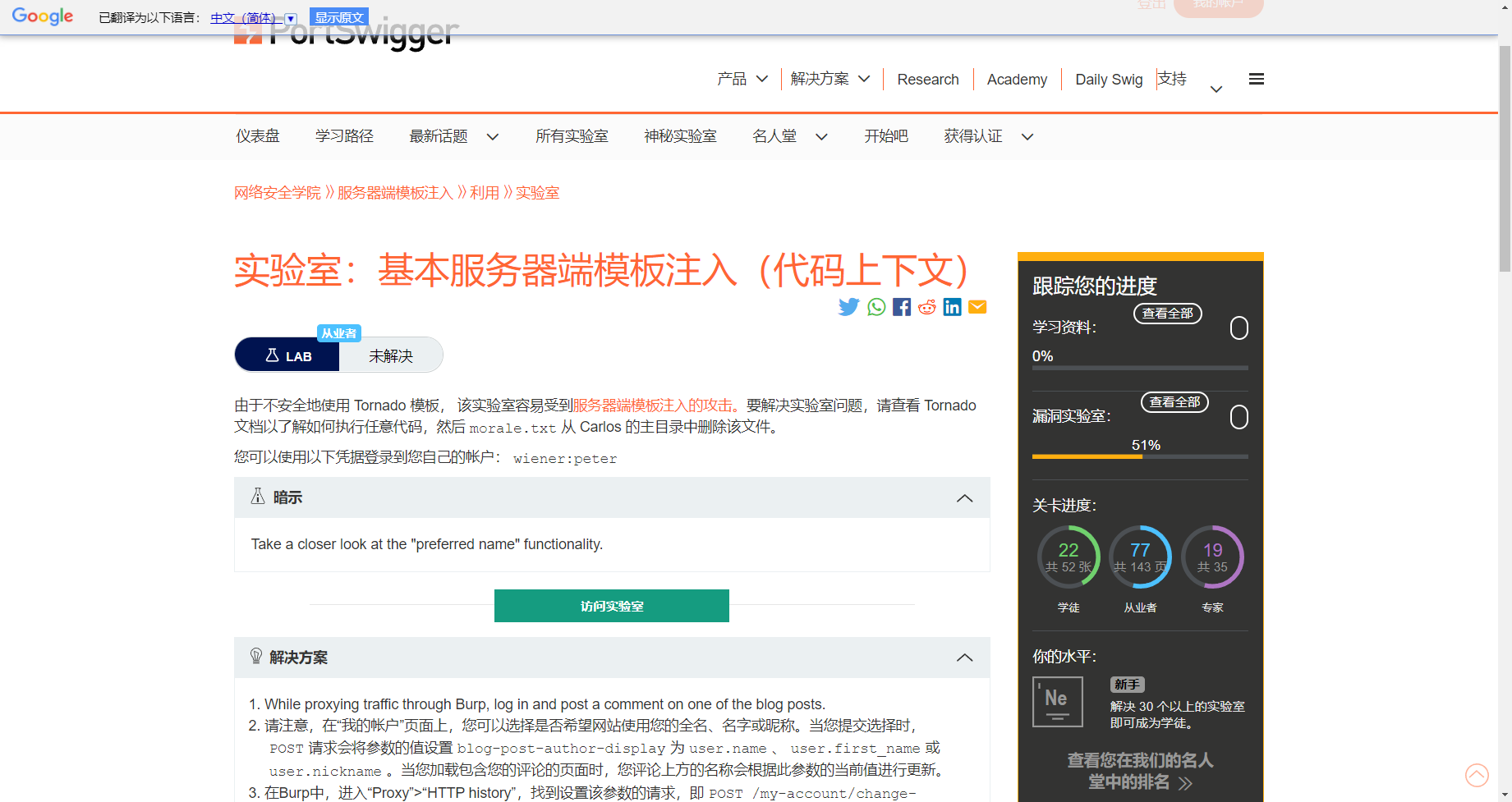Screen dimensions: 1512x802
Task: Open the hamburger menu icon
Action: point(1256,80)
